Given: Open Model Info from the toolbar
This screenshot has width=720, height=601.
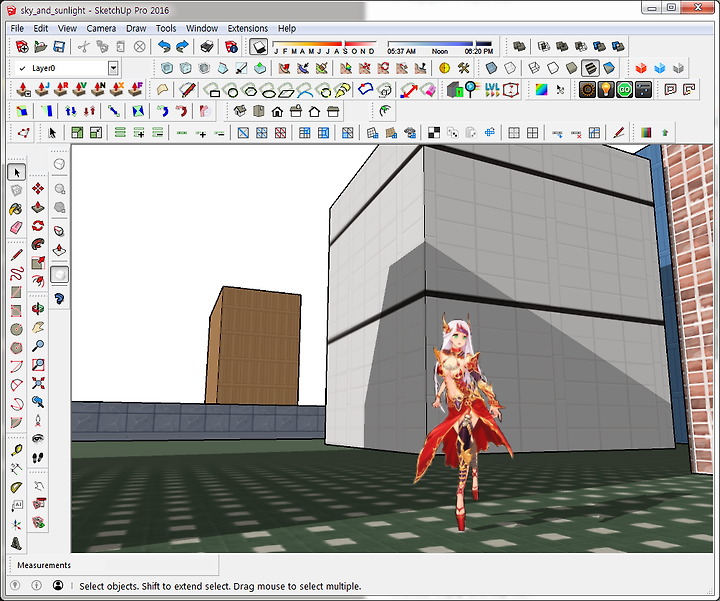Looking at the screenshot, I should (x=231, y=46).
